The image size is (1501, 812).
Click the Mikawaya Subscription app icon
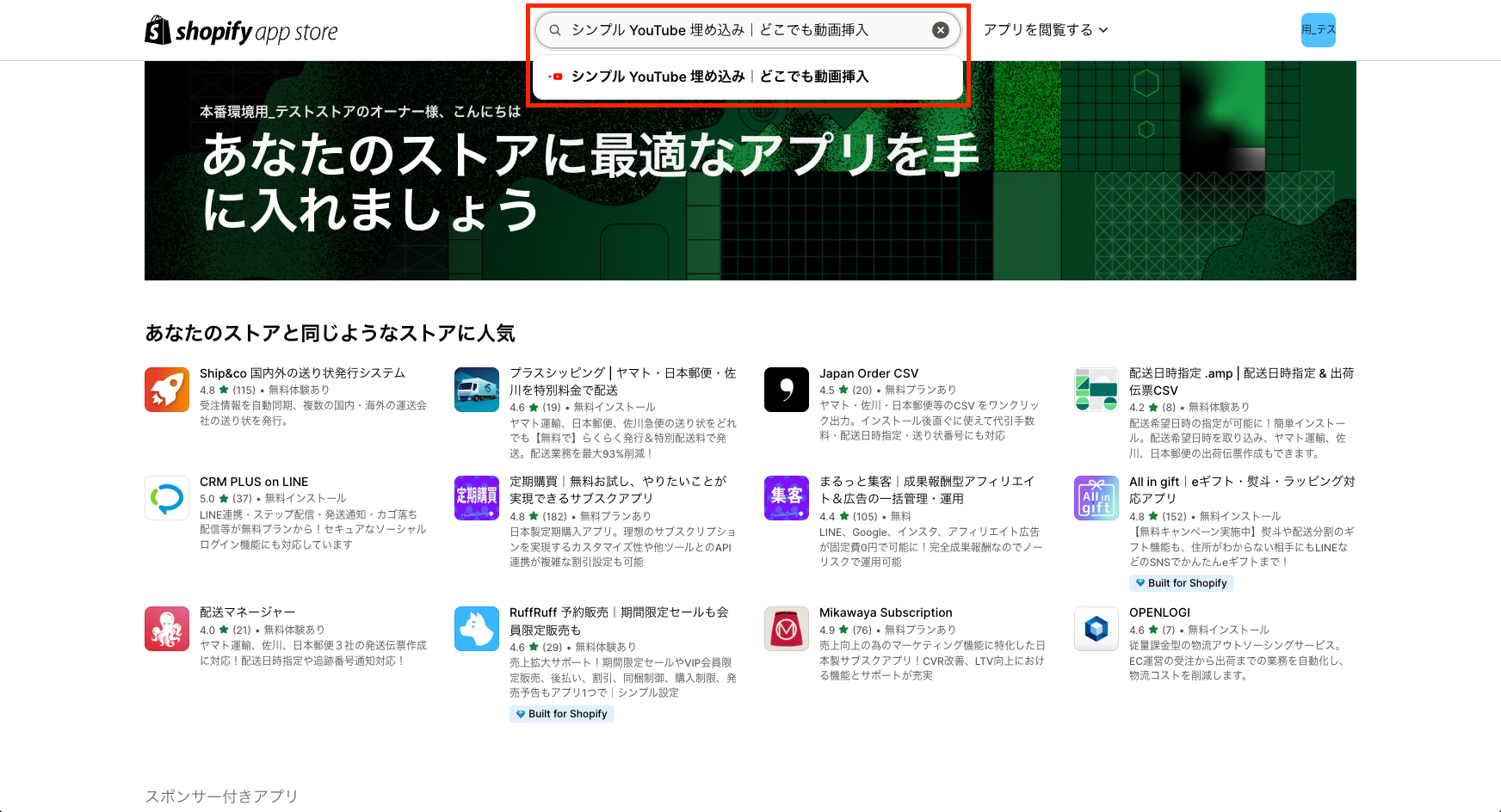[786, 629]
